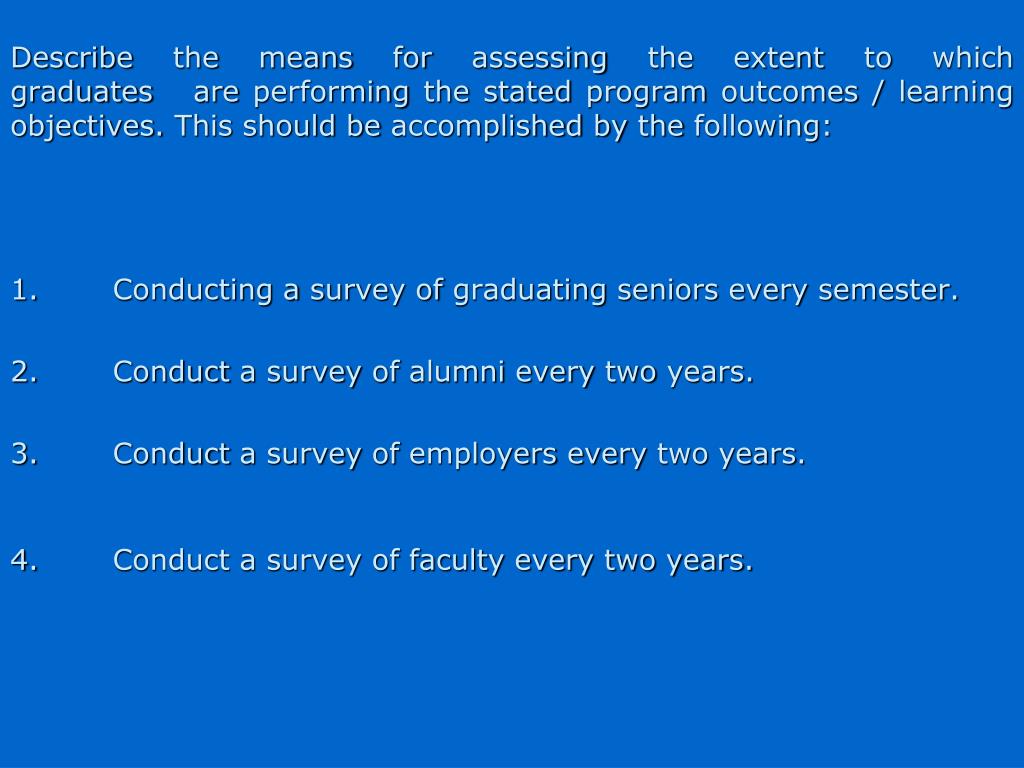Click the word 'objectives.' in the paragraph
Image resolution: width=1024 pixels, height=768 pixels.
[87, 127]
